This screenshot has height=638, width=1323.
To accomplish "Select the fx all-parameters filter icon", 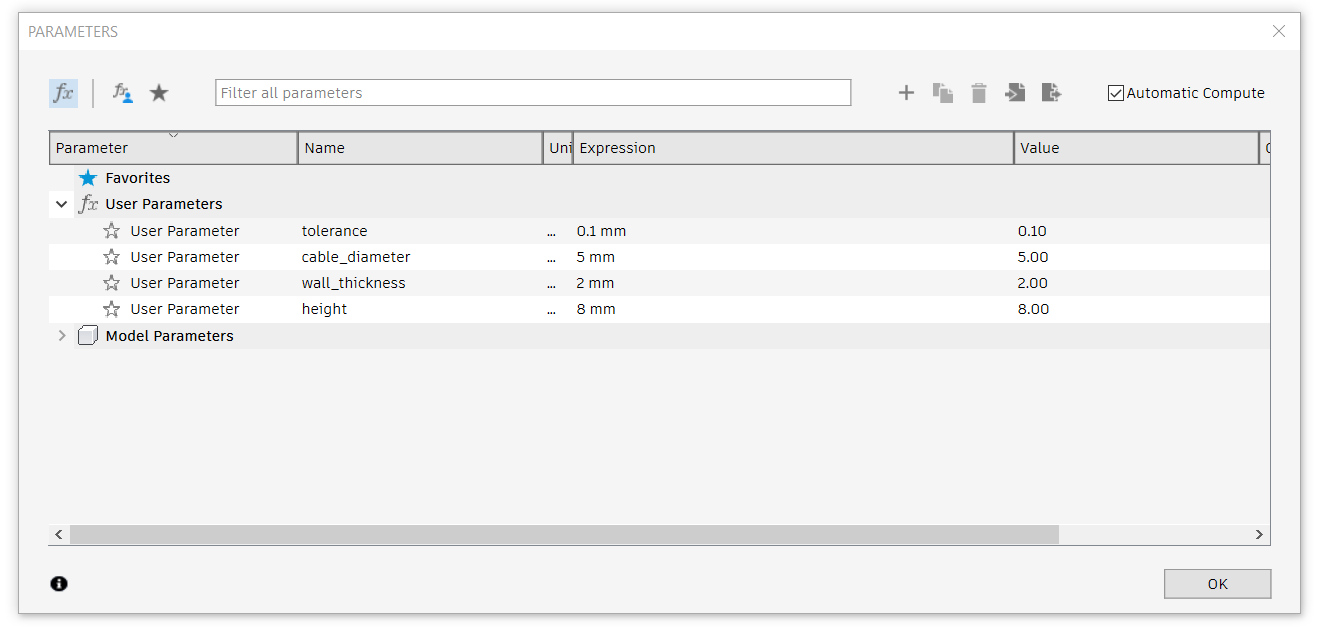I will [x=63, y=93].
